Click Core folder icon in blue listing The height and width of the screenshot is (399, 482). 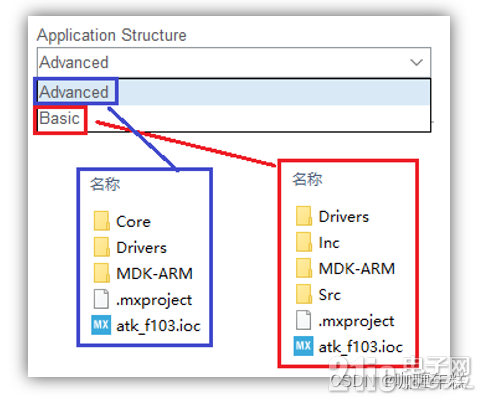coord(102,221)
